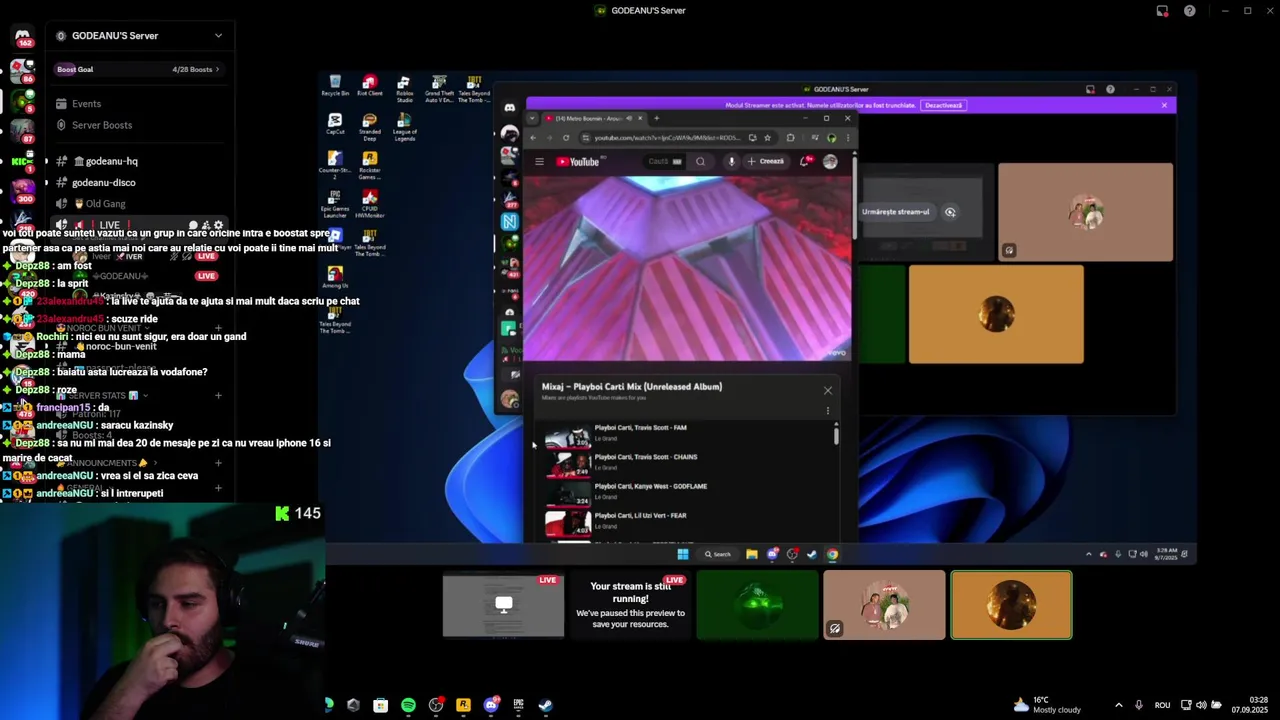Select the live screen share stream thumbnail
Image resolution: width=1280 pixels, height=720 pixels.
coord(503,605)
